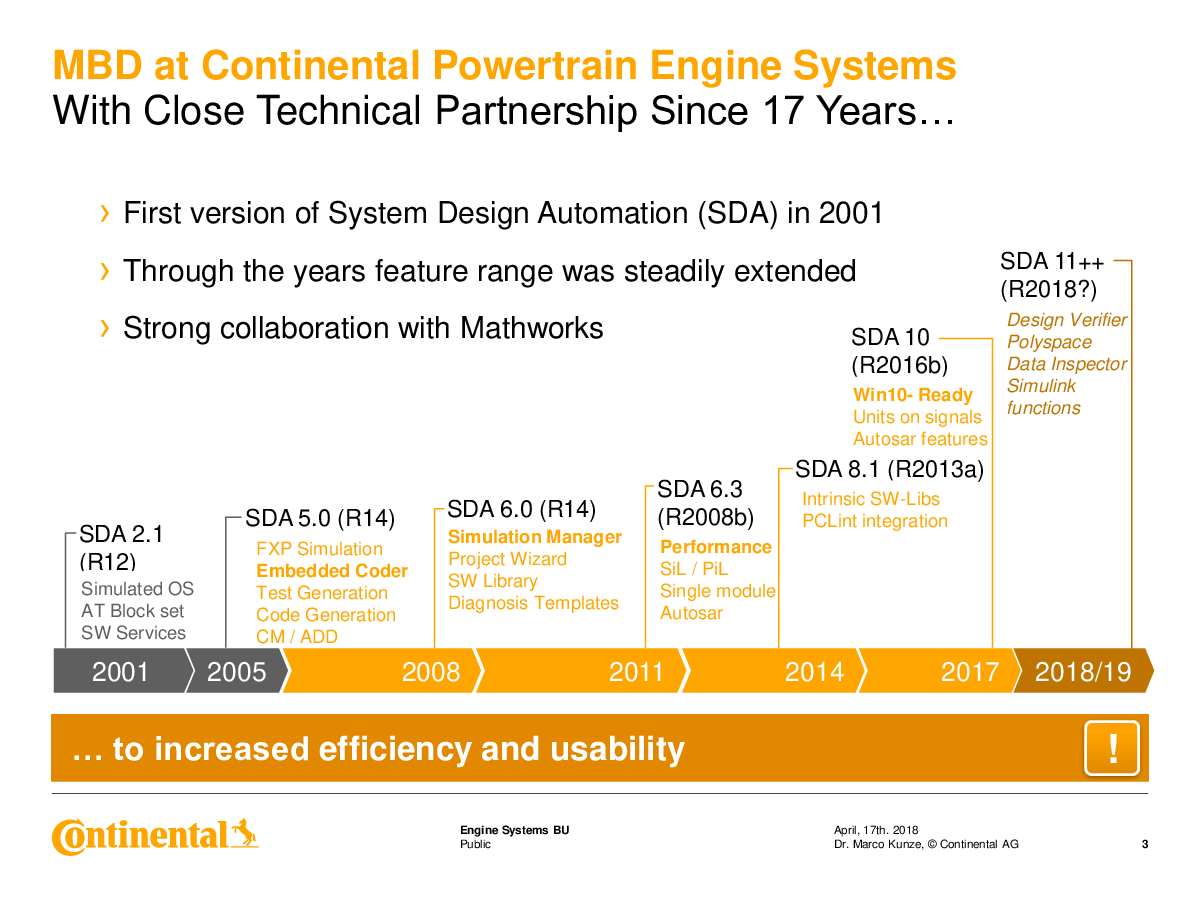Click bold 'Embedded Coder' text
Screen dimensions: 1200x900
pyautogui.click(x=332, y=571)
